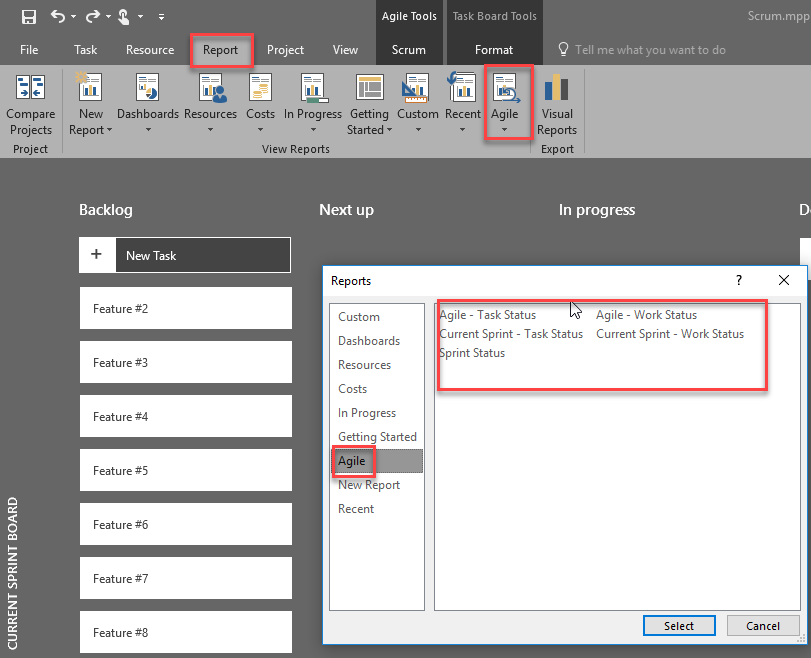Click the Compare Projects icon

(x=30, y=88)
